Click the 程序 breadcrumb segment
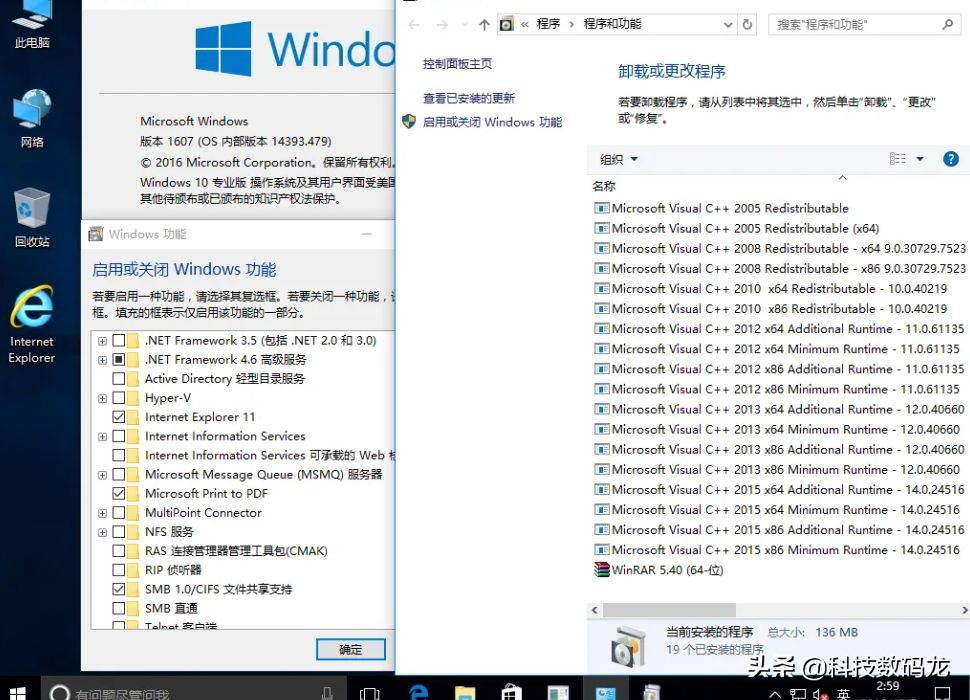 548,24
